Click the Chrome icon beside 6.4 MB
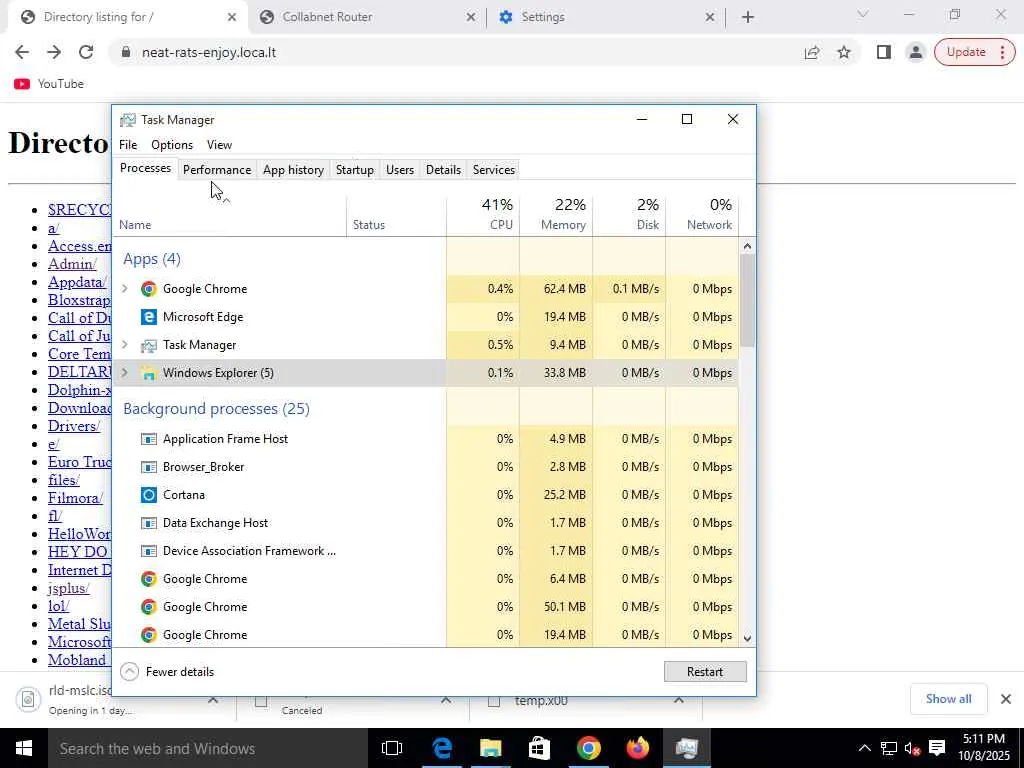The height and width of the screenshot is (768, 1024). pos(149,579)
